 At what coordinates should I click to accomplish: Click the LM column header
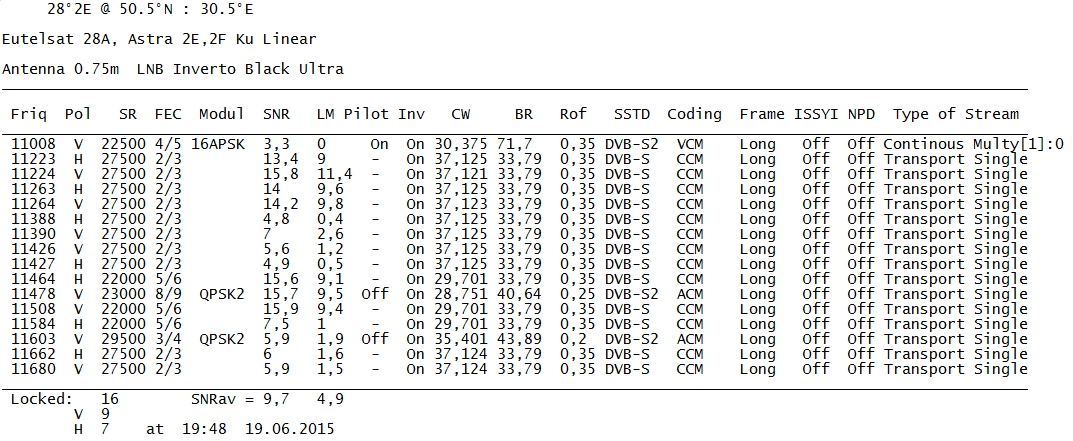(x=326, y=114)
